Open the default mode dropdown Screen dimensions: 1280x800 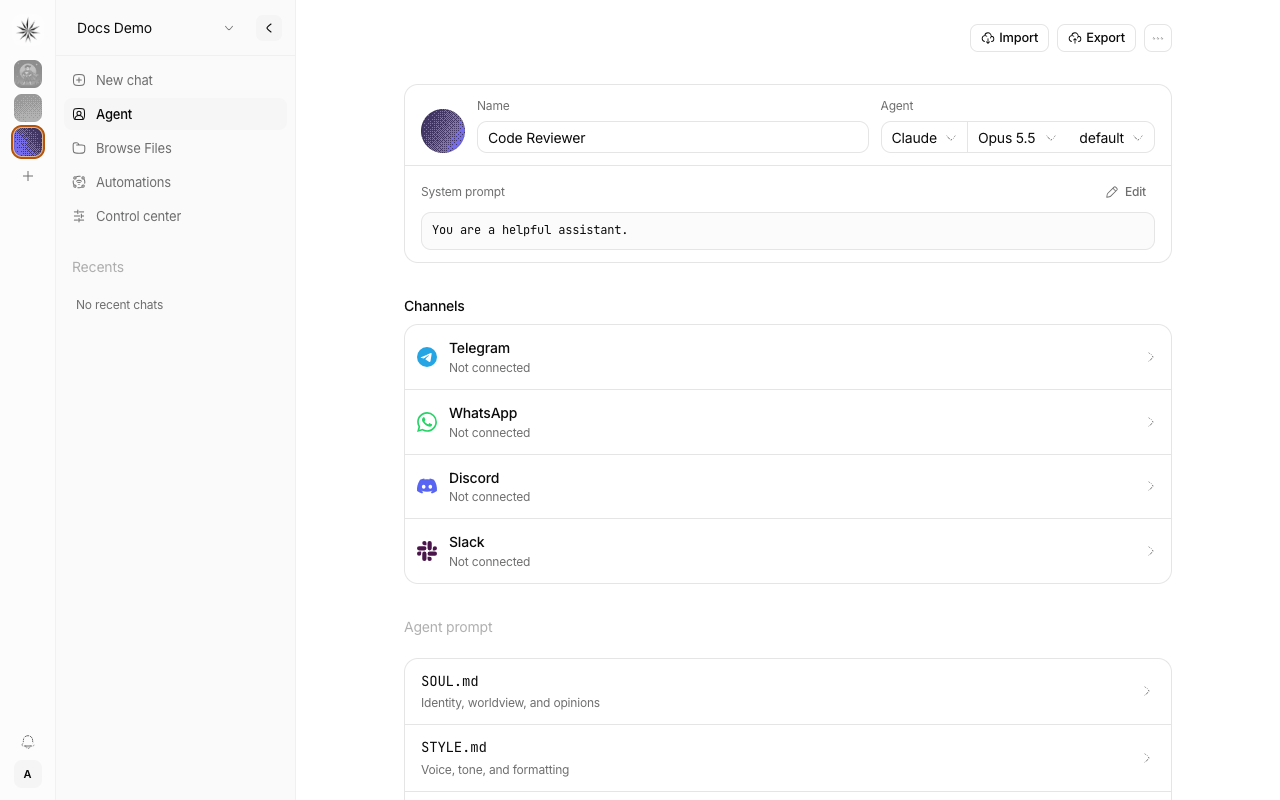pyautogui.click(x=1110, y=138)
